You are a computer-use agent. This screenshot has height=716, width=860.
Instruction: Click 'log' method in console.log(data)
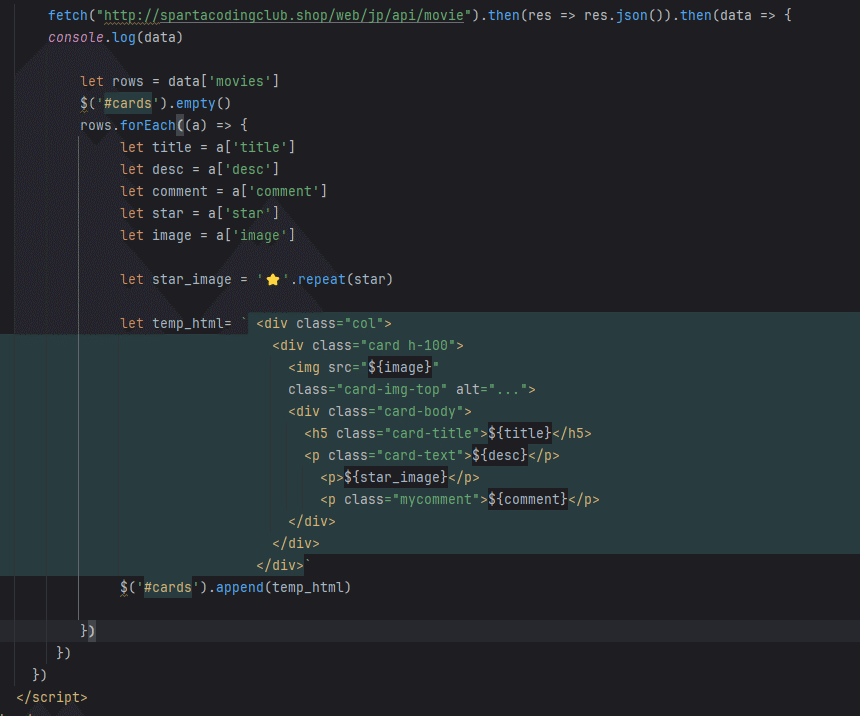(124, 37)
